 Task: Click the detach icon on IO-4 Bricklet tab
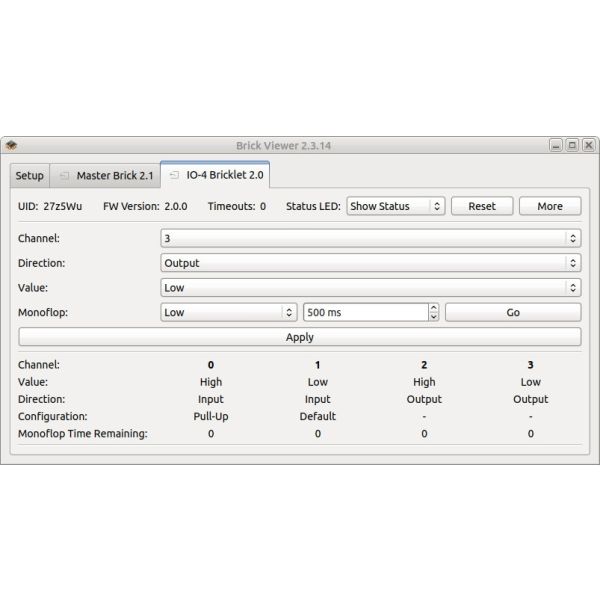[174, 175]
